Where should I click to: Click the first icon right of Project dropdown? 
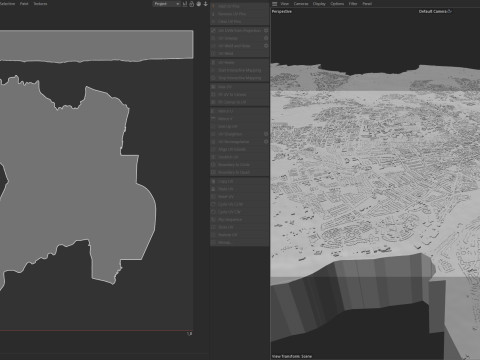185,4
